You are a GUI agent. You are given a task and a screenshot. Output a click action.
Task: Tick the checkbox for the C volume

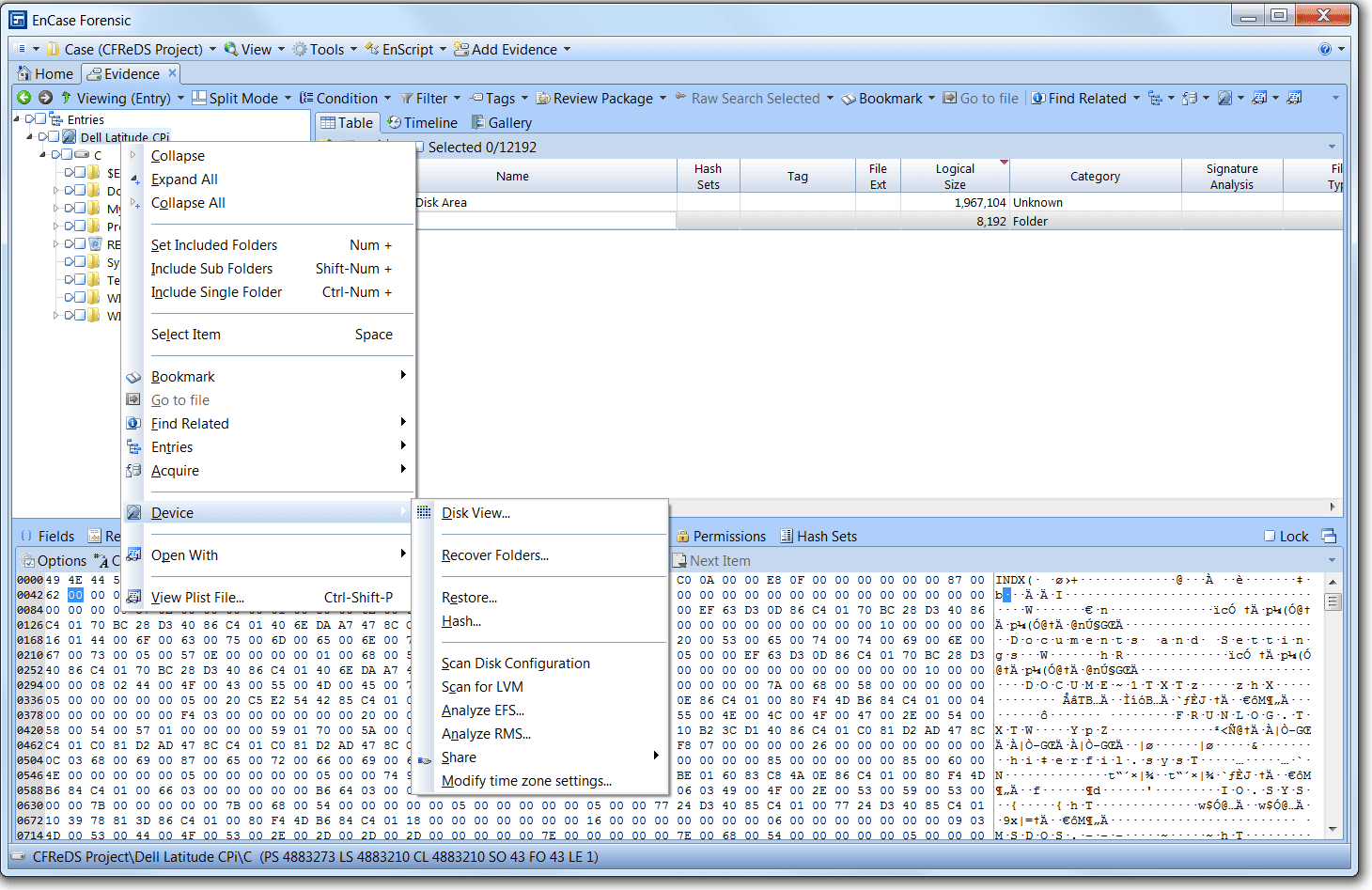point(67,155)
